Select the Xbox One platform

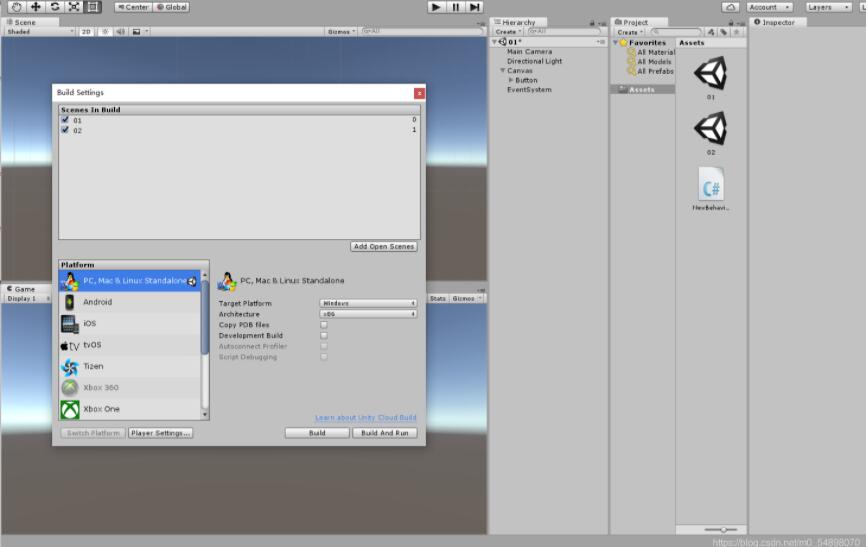pos(130,409)
